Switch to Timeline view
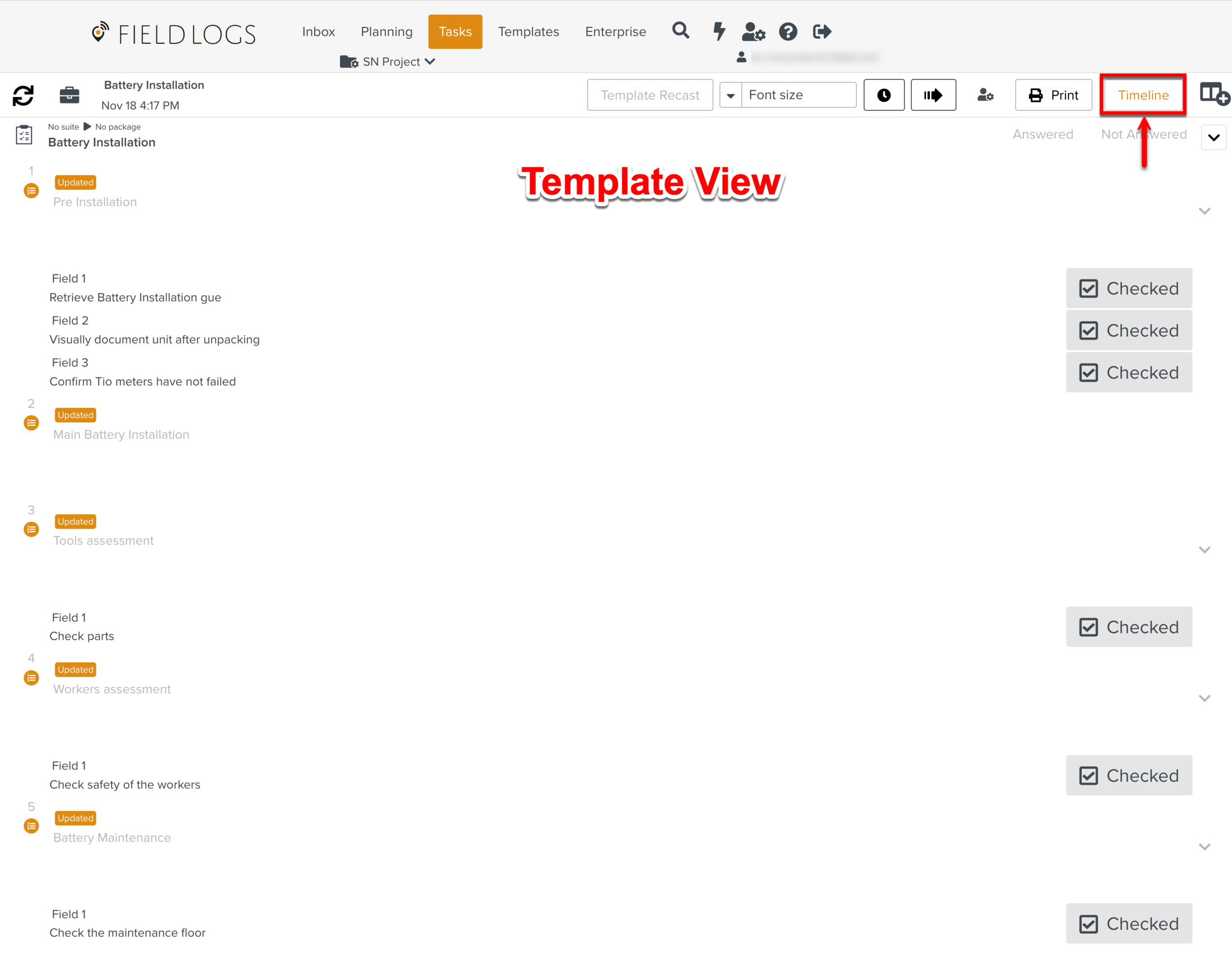The width and height of the screenshot is (1232, 953). point(1143,95)
